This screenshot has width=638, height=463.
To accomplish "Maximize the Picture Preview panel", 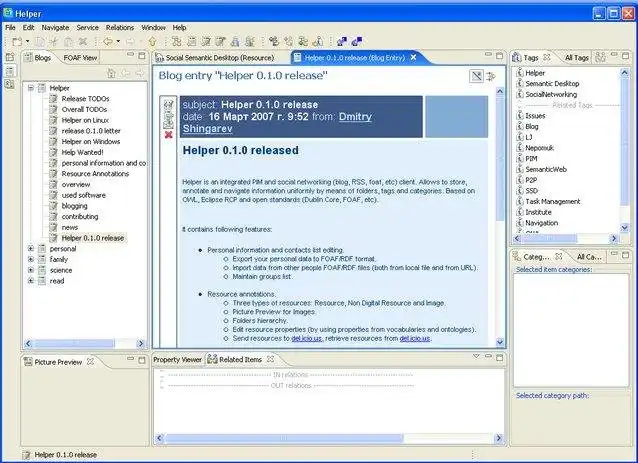I will [142, 360].
